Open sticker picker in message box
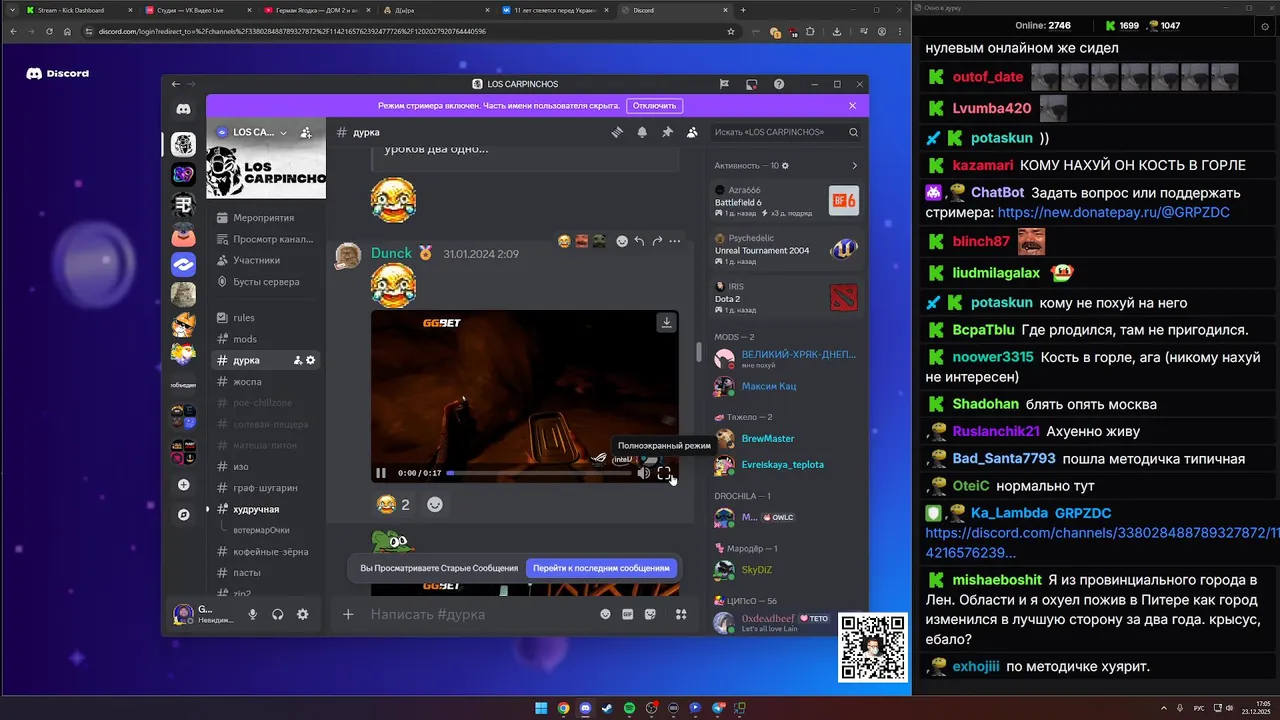The image size is (1280, 720). tap(651, 614)
